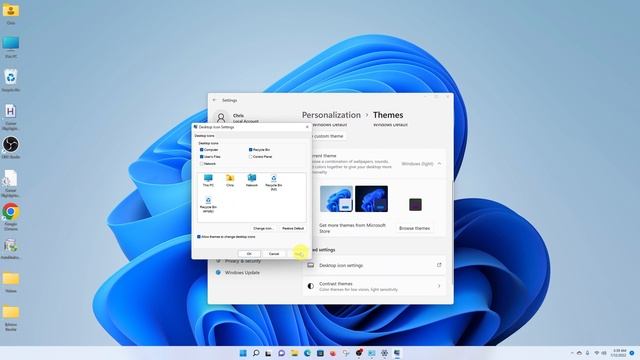Select the Windows dark theme thumbnail
The image size is (640, 360).
tap(371, 199)
